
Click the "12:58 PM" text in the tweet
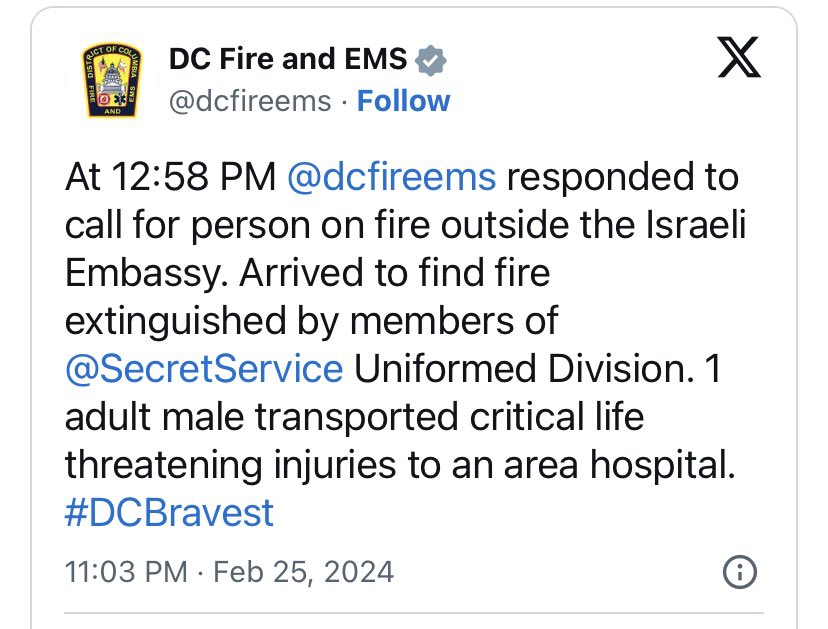pyautogui.click(x=194, y=177)
